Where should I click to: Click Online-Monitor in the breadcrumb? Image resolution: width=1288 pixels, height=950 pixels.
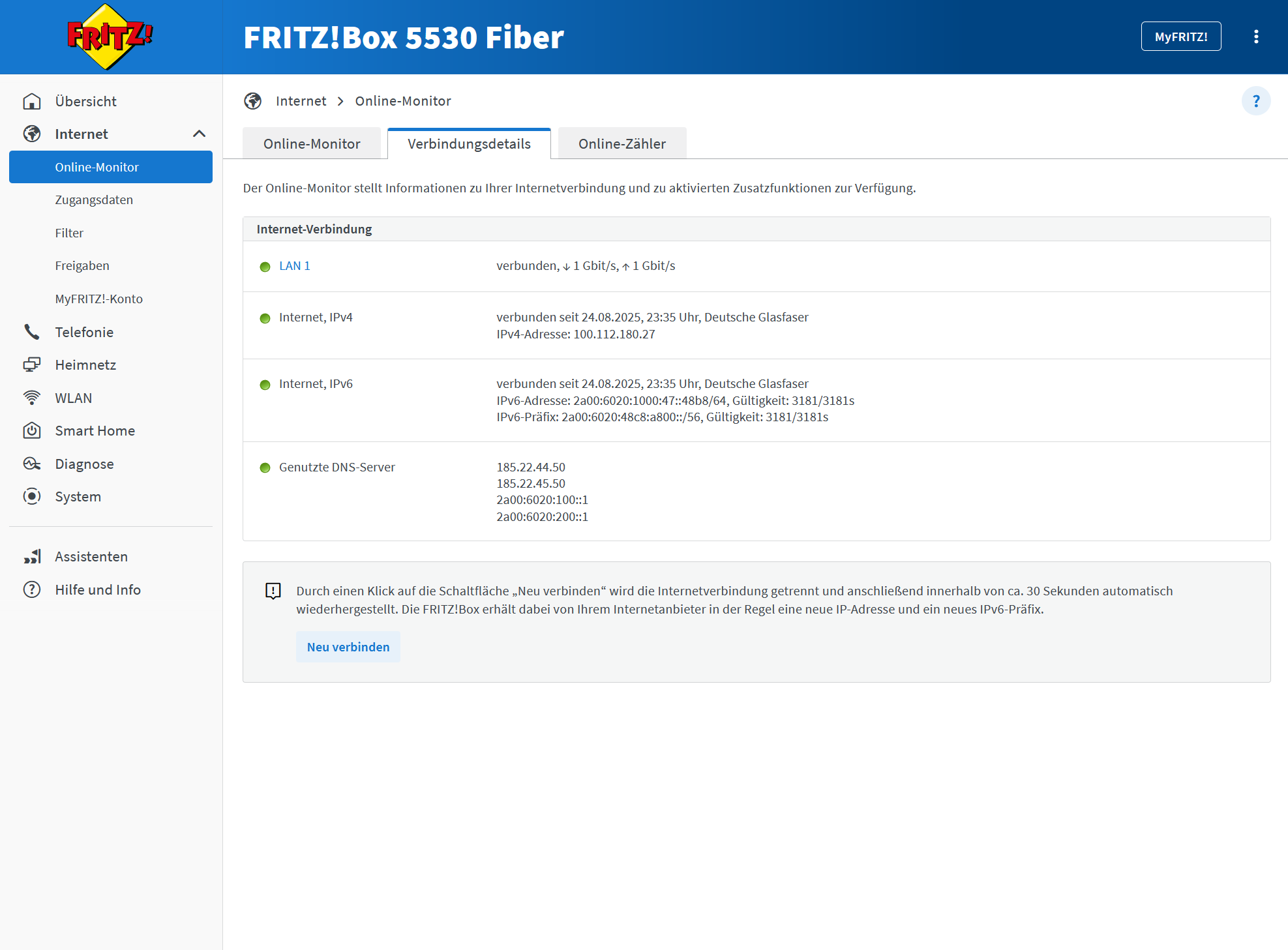[403, 101]
